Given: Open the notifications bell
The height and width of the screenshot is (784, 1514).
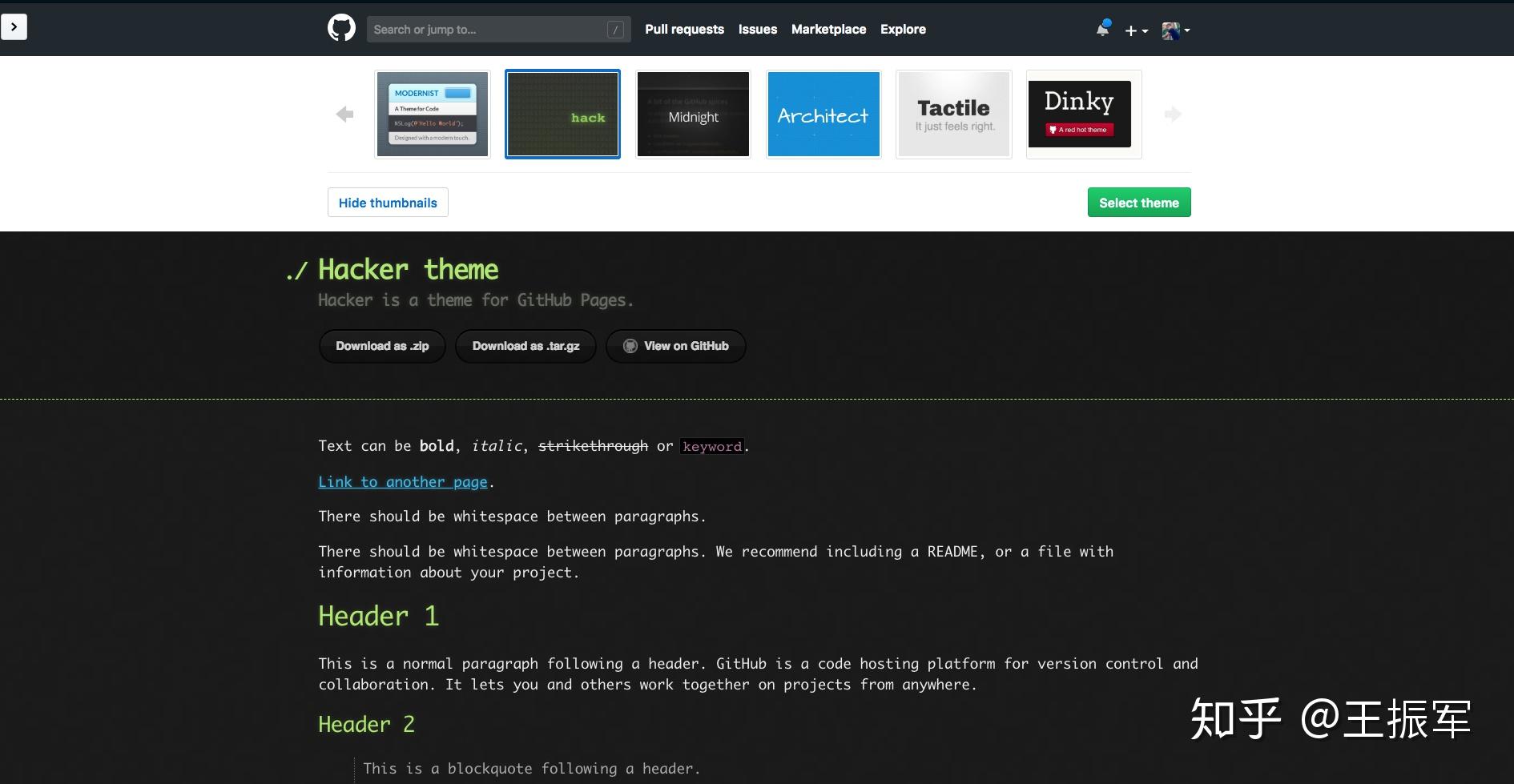Looking at the screenshot, I should click(x=1103, y=29).
